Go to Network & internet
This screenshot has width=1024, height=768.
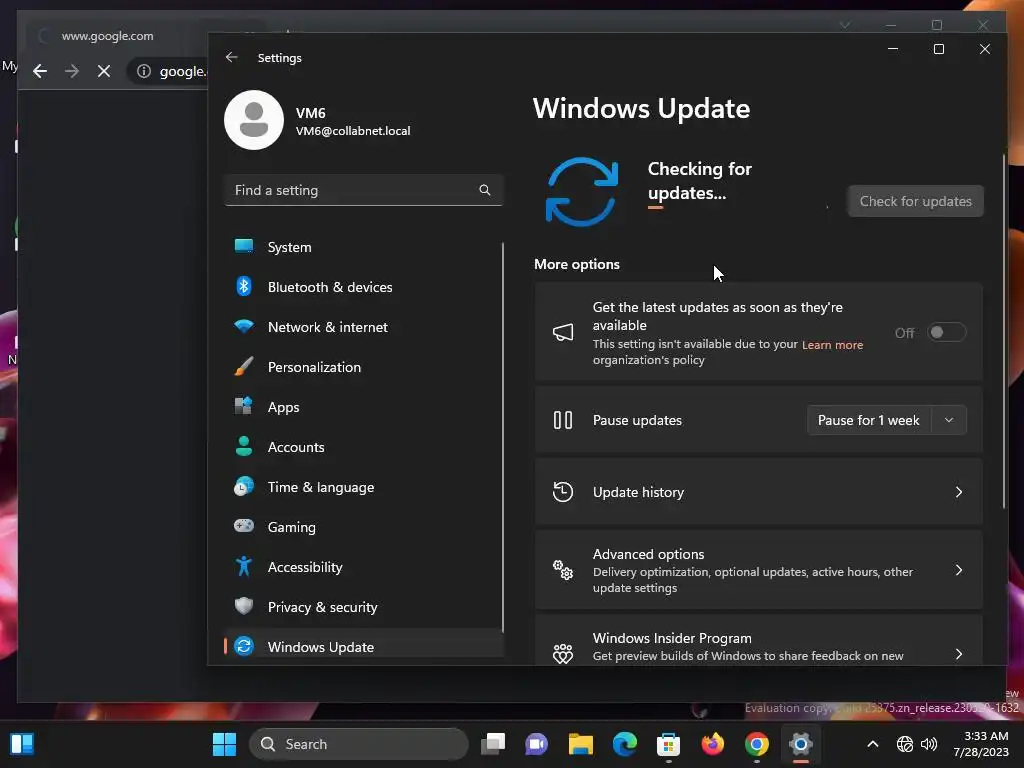click(363, 327)
